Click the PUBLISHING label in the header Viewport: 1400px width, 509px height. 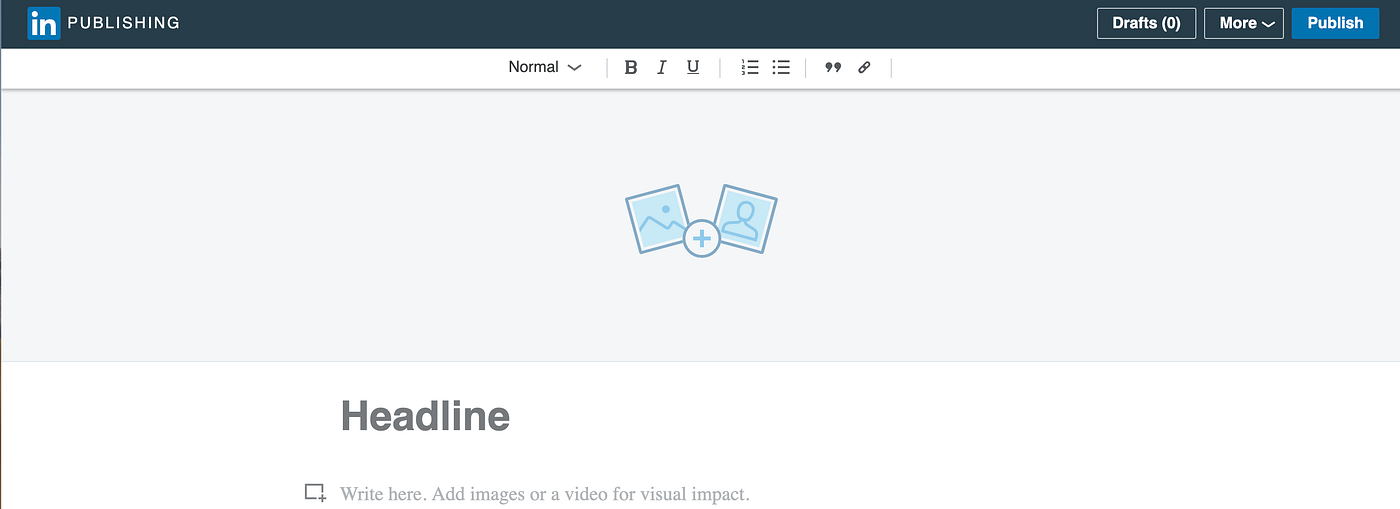tap(123, 23)
